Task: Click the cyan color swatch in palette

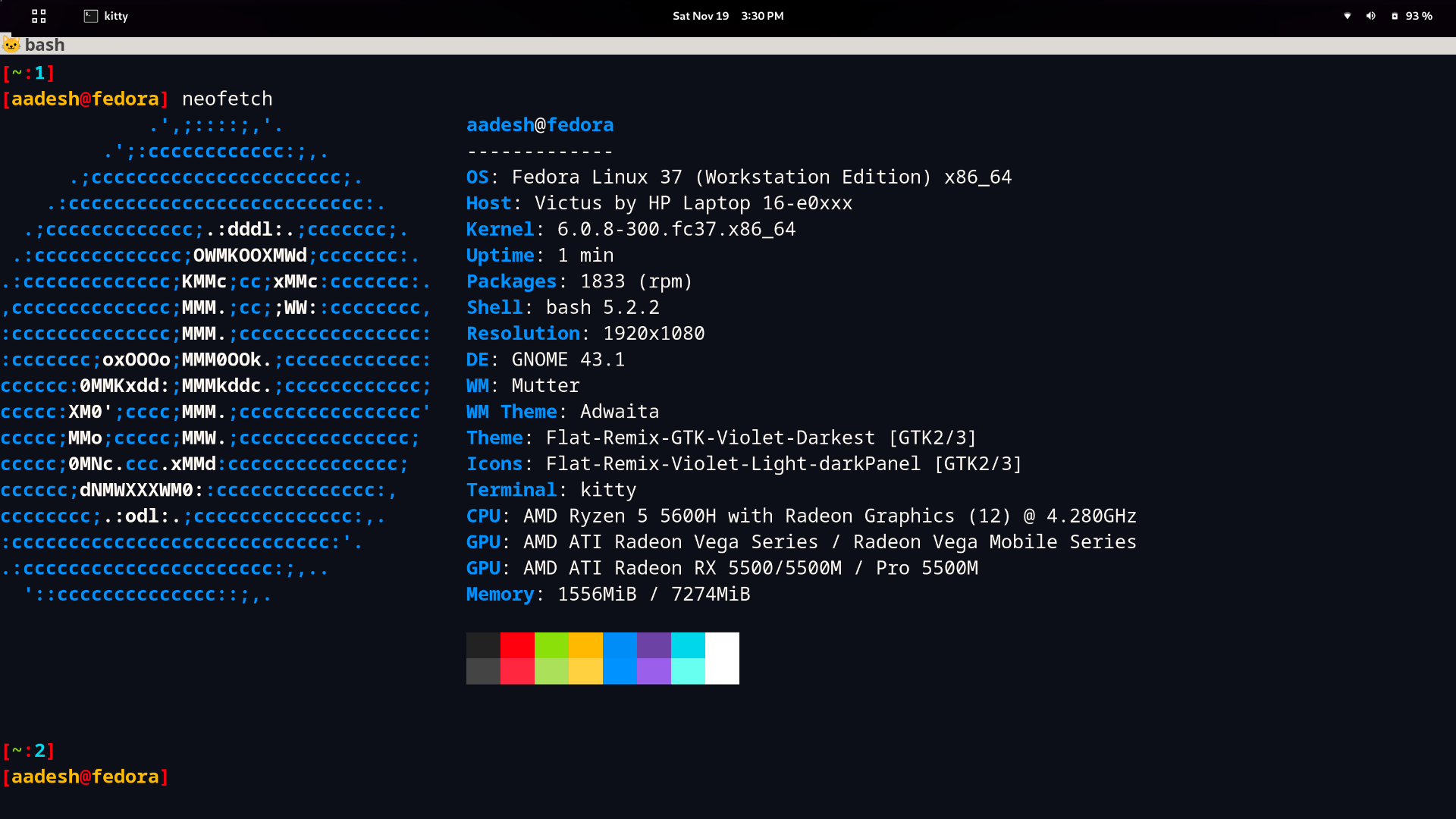Action: pyautogui.click(x=688, y=645)
